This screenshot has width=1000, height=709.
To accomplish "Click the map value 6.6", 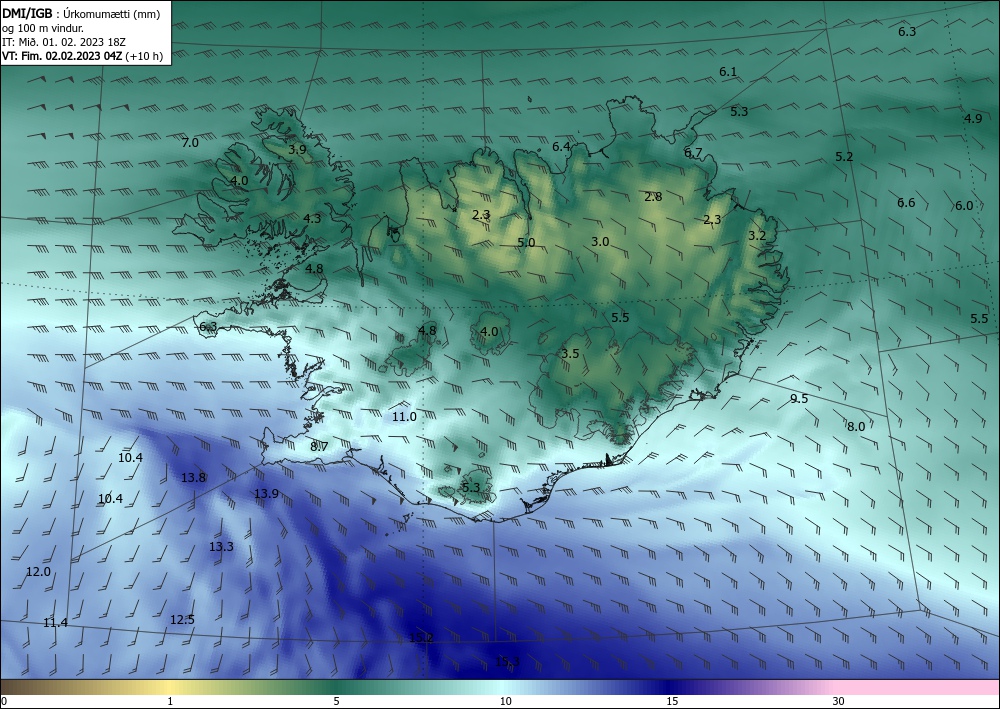I will click(x=906, y=203).
